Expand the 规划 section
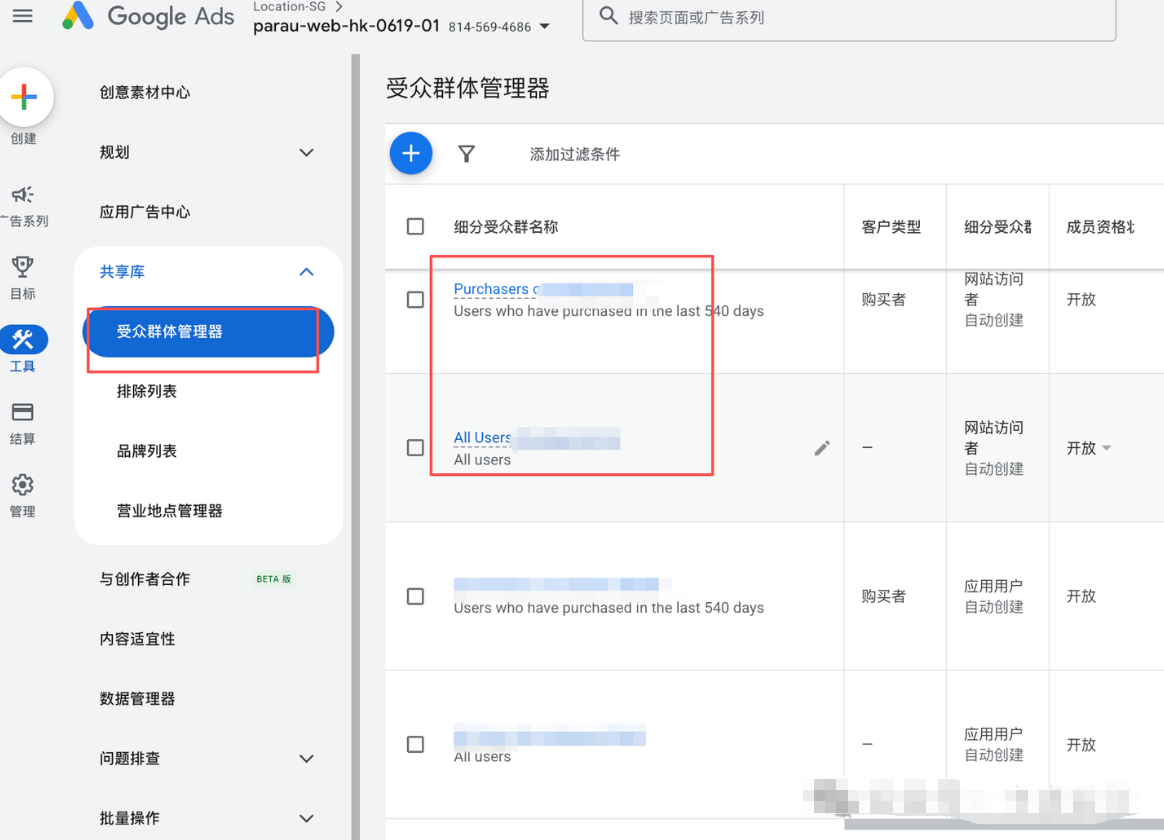Image resolution: width=1164 pixels, height=840 pixels. tap(306, 153)
